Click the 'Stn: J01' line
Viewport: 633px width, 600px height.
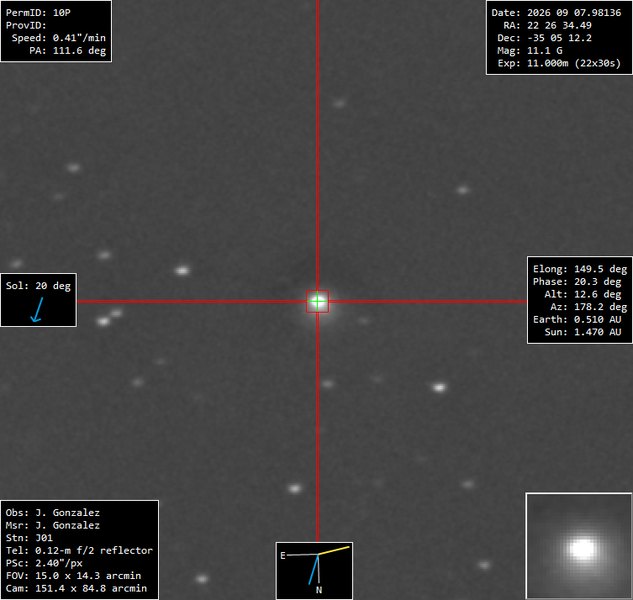click(x=29, y=538)
